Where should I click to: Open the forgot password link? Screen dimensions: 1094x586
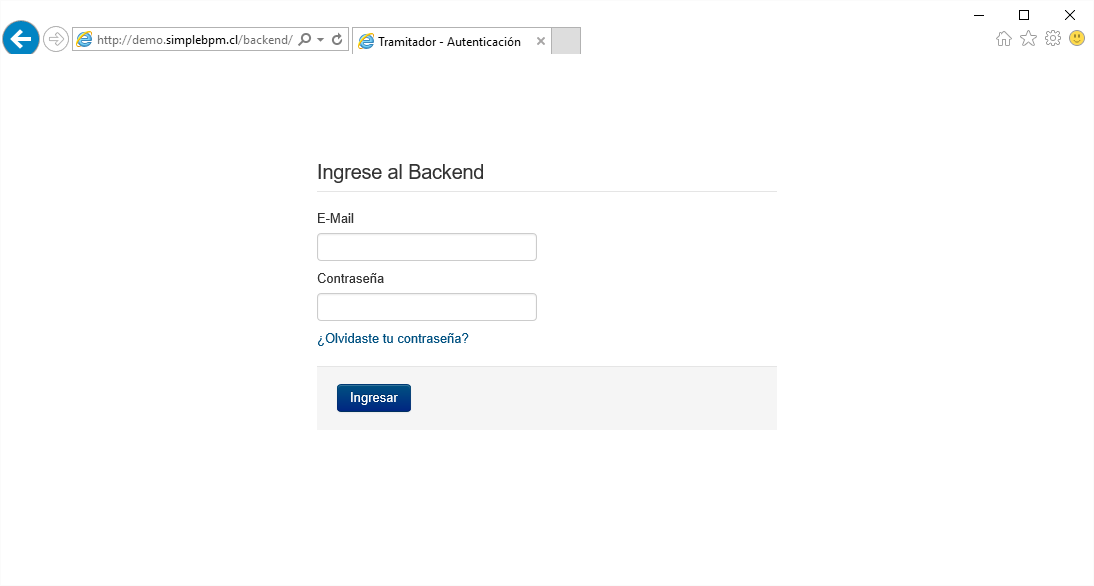click(393, 338)
